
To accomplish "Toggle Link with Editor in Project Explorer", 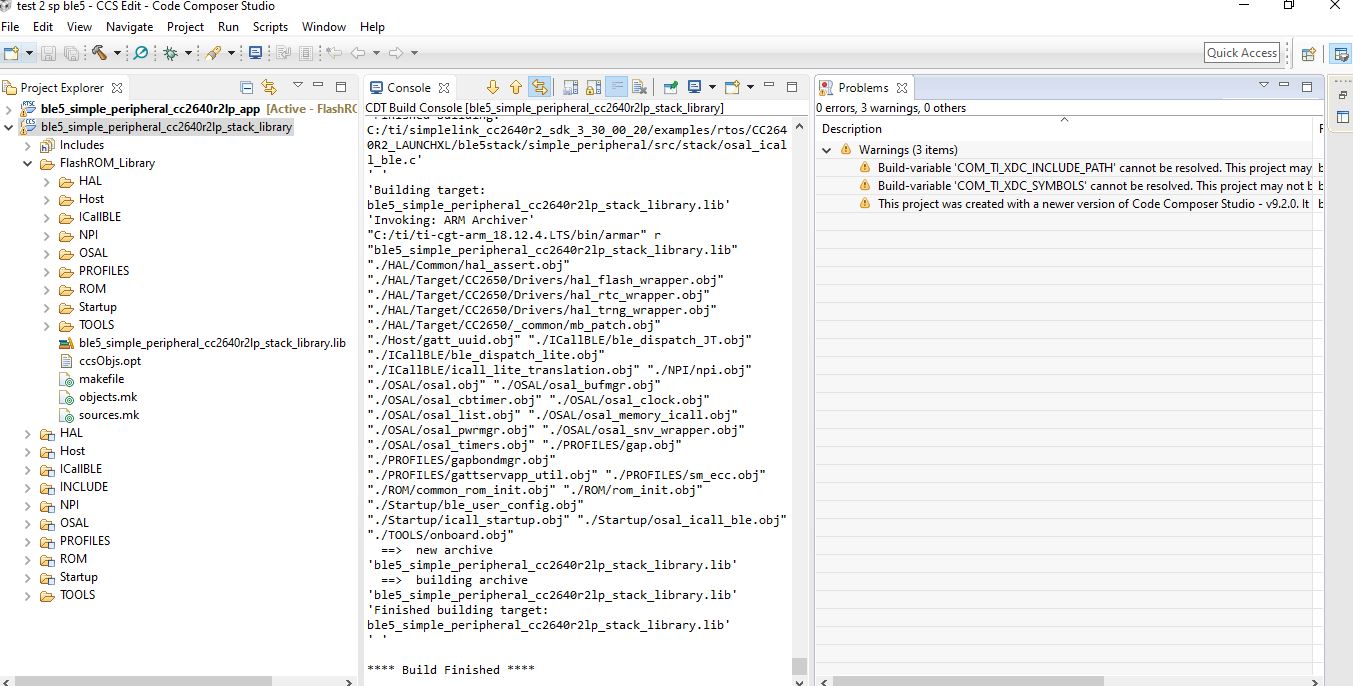I will [x=269, y=87].
